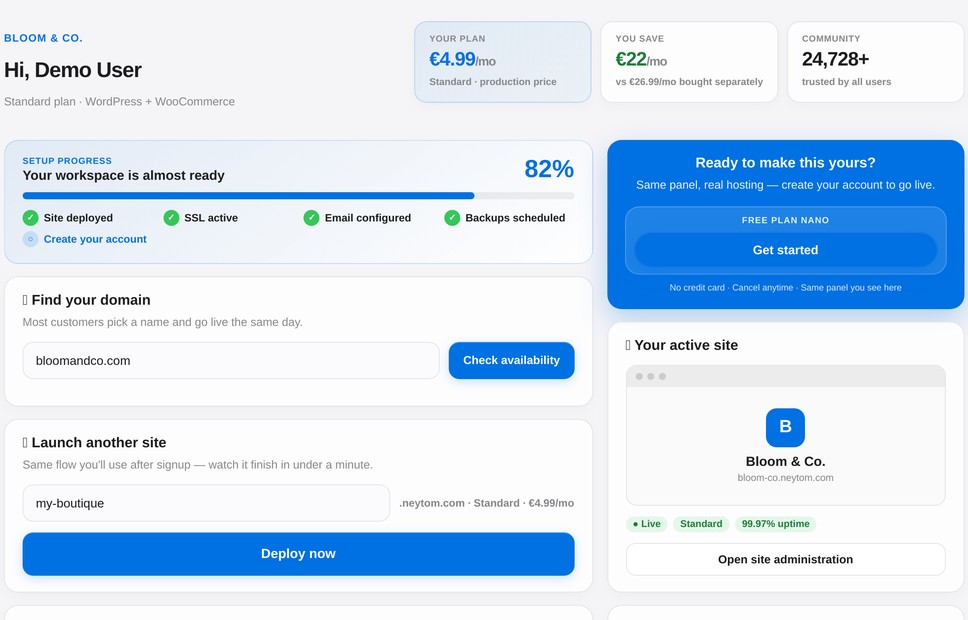Click the Email configured label
Image resolution: width=968 pixels, height=620 pixels.
point(368,218)
